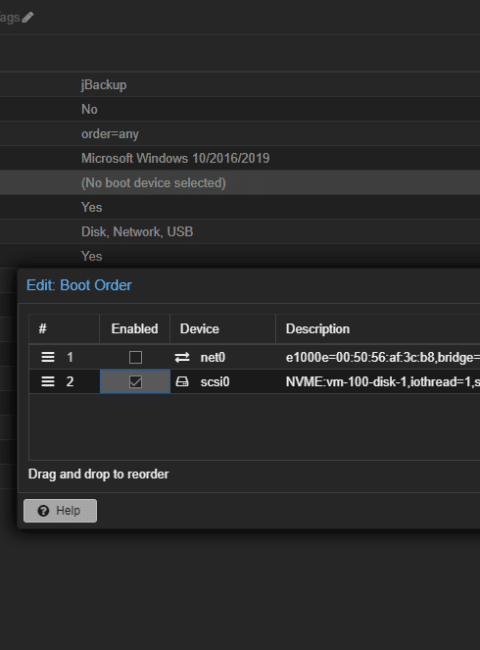Select the jBackup name row
Image resolution: width=480 pixels, height=650 pixels.
tap(240, 85)
